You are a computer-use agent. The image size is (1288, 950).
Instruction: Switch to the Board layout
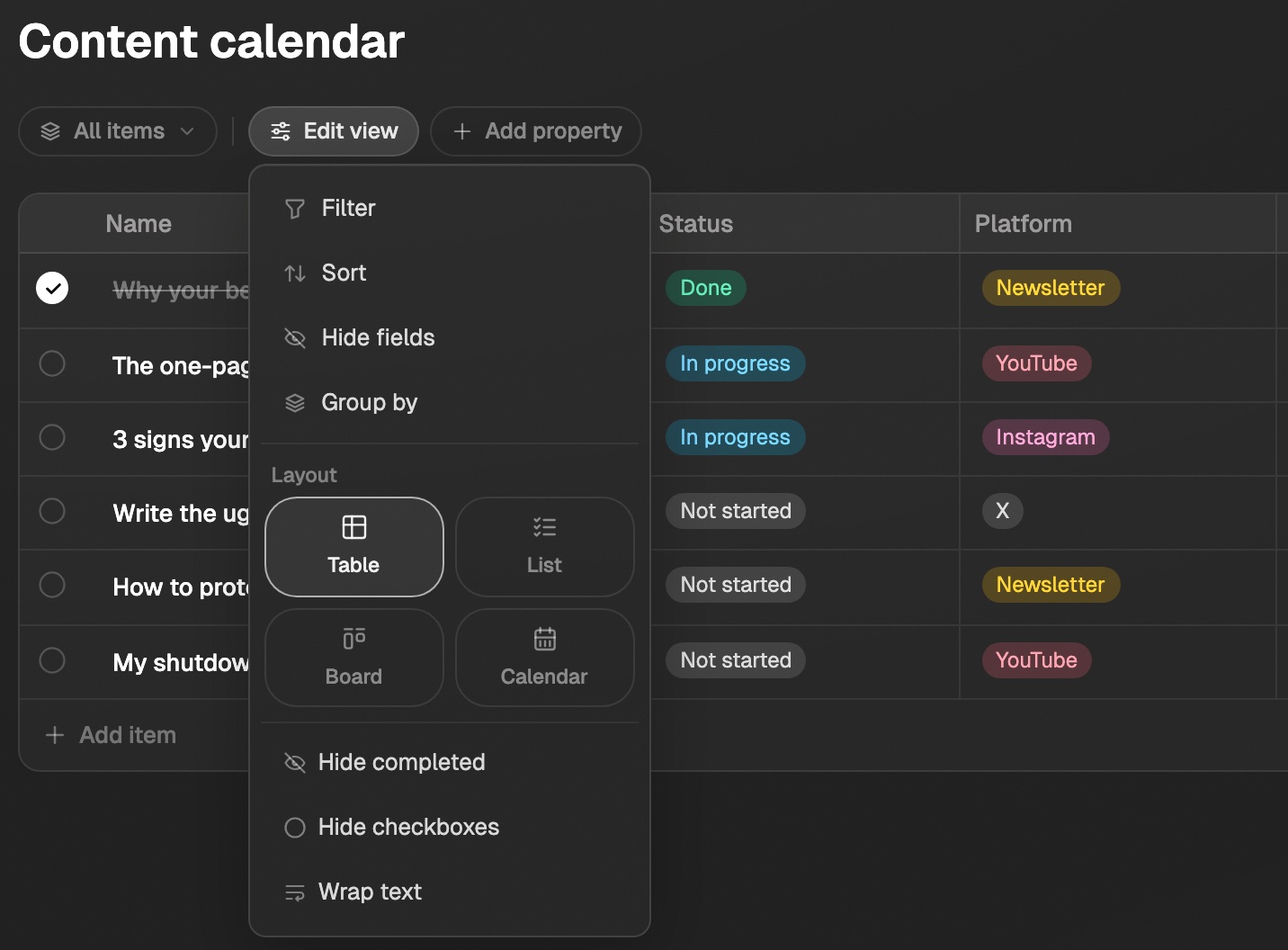(354, 658)
